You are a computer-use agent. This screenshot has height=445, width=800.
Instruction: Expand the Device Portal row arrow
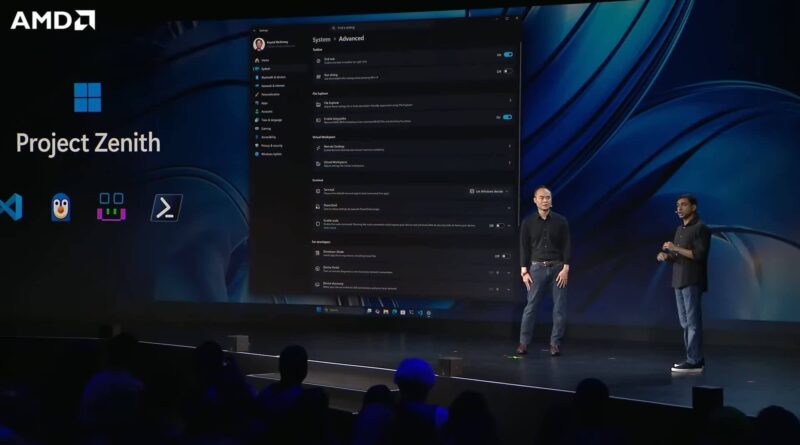click(x=508, y=273)
